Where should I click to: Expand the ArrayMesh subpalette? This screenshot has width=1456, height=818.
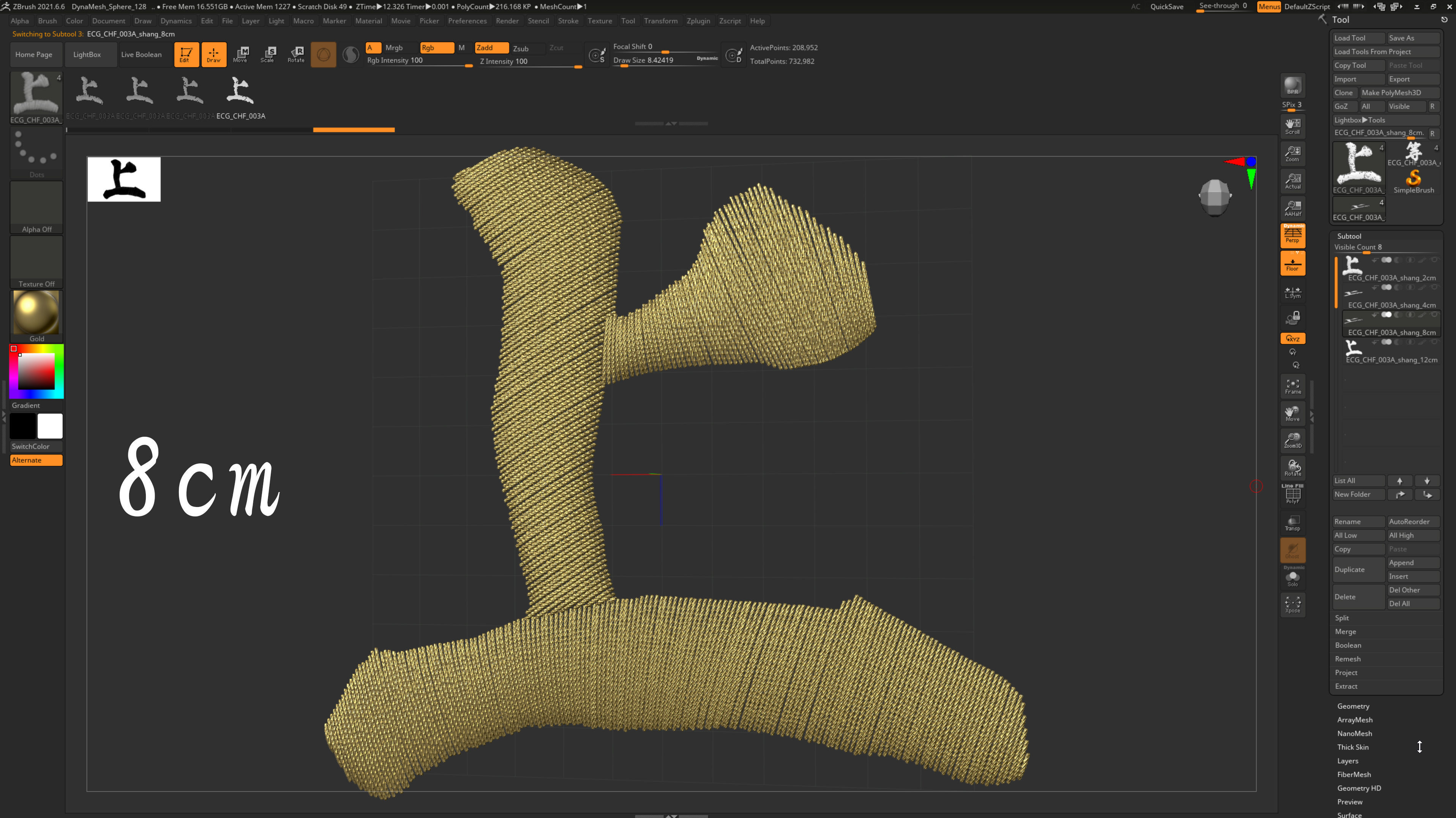pyautogui.click(x=1354, y=720)
